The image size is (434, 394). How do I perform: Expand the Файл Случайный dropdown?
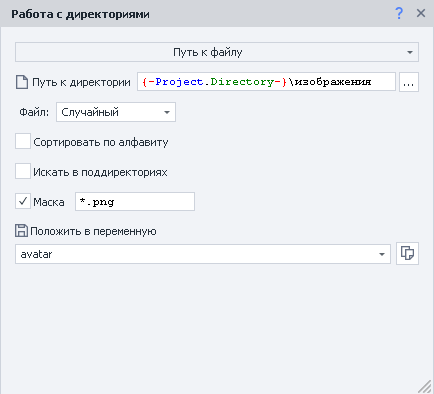pos(116,112)
